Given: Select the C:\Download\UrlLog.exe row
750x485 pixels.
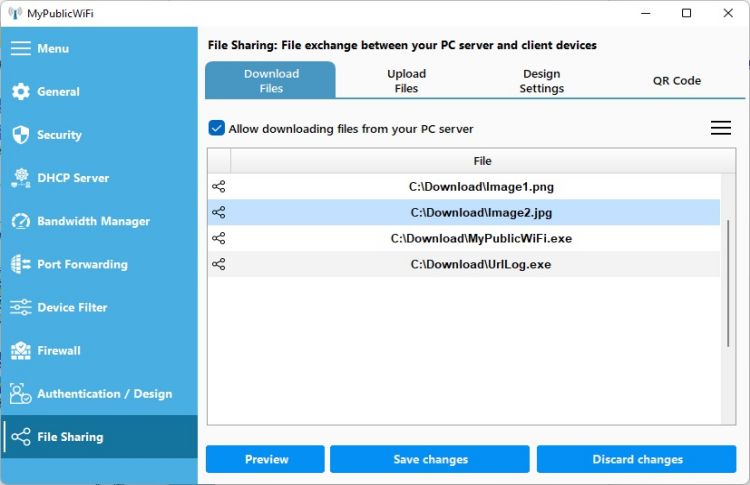Looking at the screenshot, I should click(x=464, y=264).
